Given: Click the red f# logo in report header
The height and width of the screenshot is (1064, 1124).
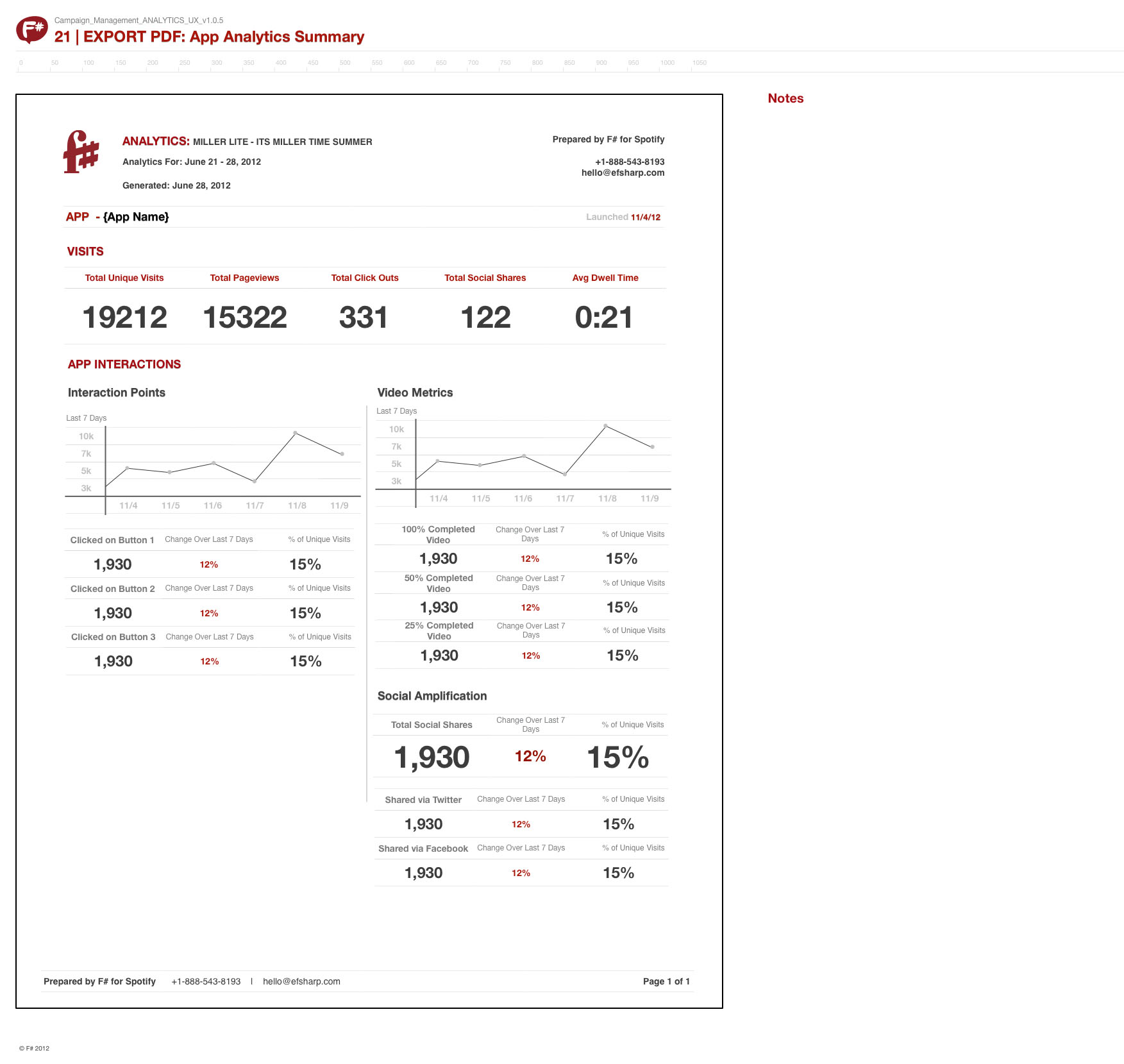Looking at the screenshot, I should tap(81, 152).
